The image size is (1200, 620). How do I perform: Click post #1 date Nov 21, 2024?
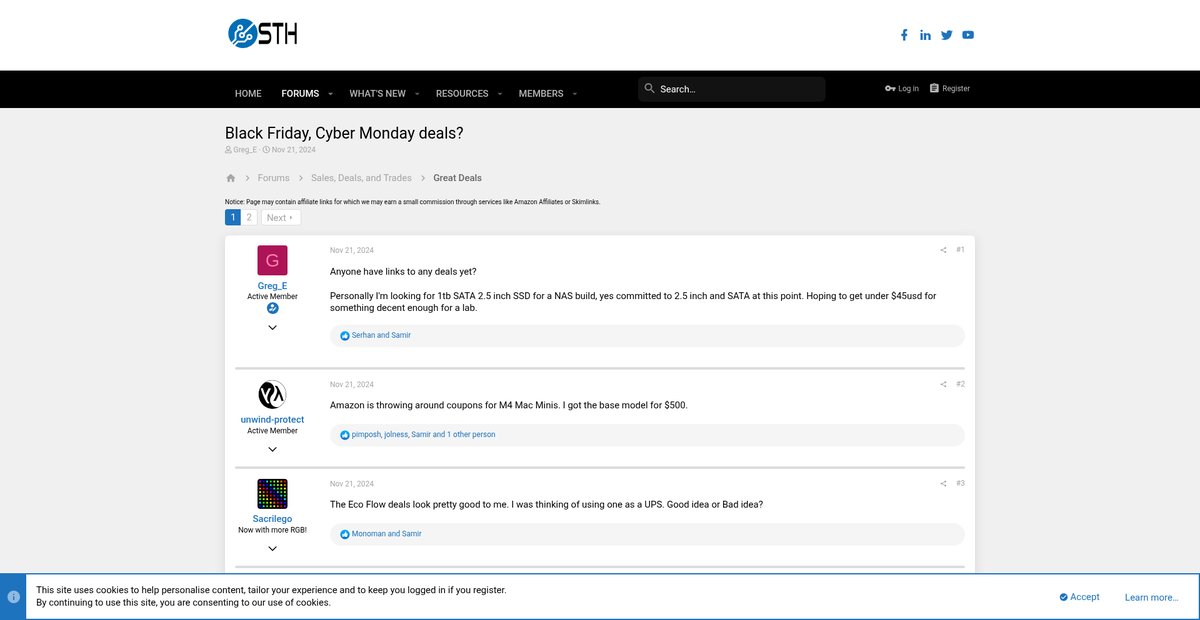coord(352,250)
